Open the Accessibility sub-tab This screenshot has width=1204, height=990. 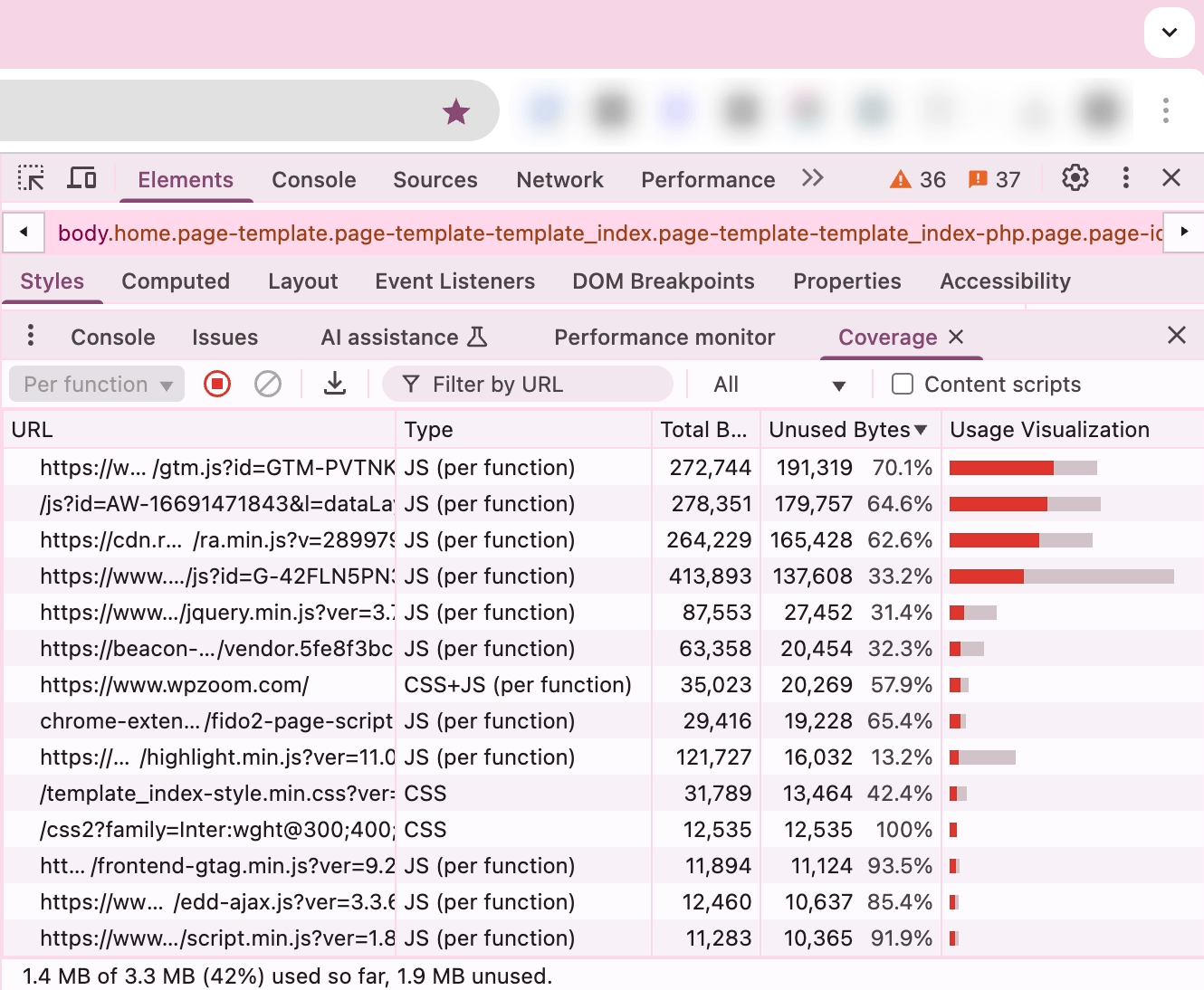point(1005,281)
